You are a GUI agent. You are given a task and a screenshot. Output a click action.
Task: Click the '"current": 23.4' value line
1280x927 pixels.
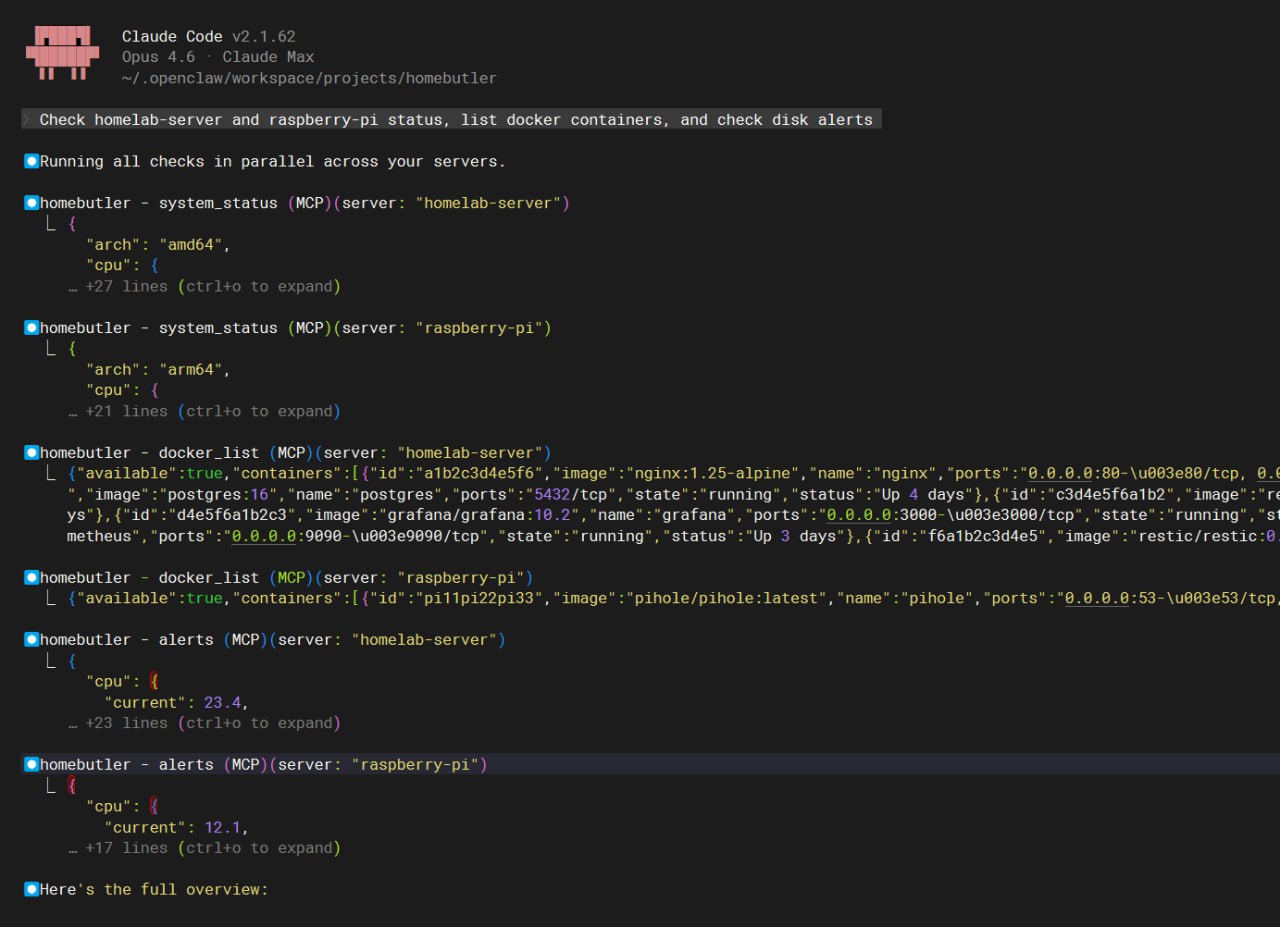coord(176,702)
